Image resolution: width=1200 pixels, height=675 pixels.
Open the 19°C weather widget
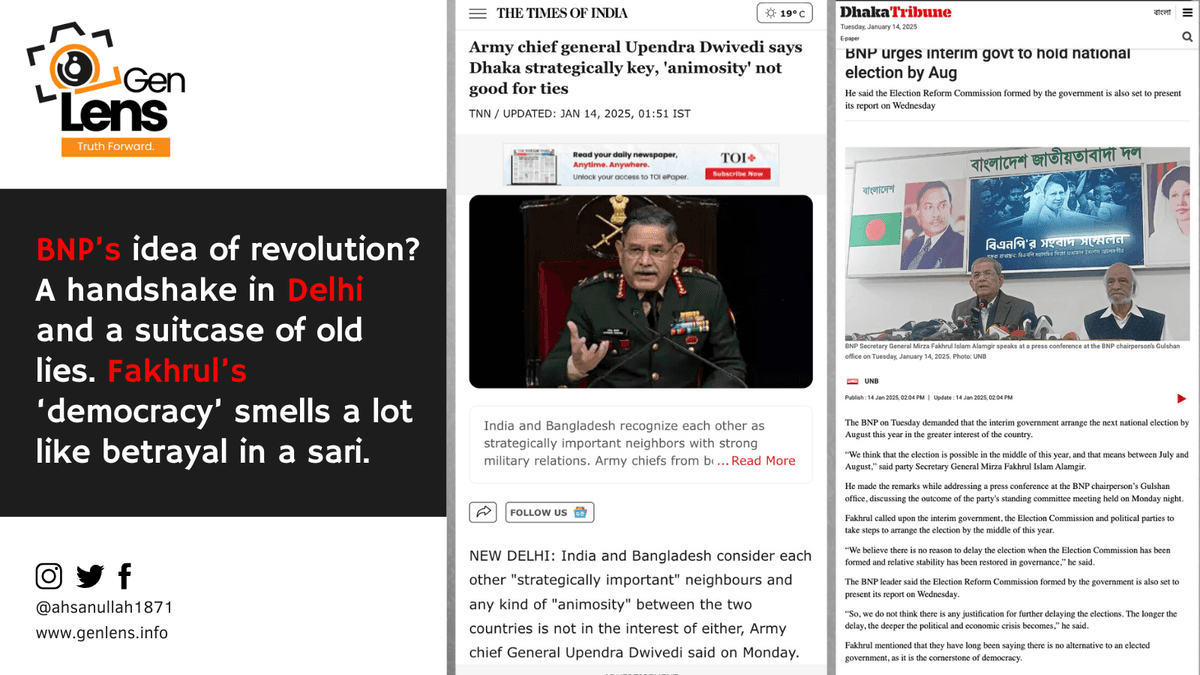(x=784, y=13)
